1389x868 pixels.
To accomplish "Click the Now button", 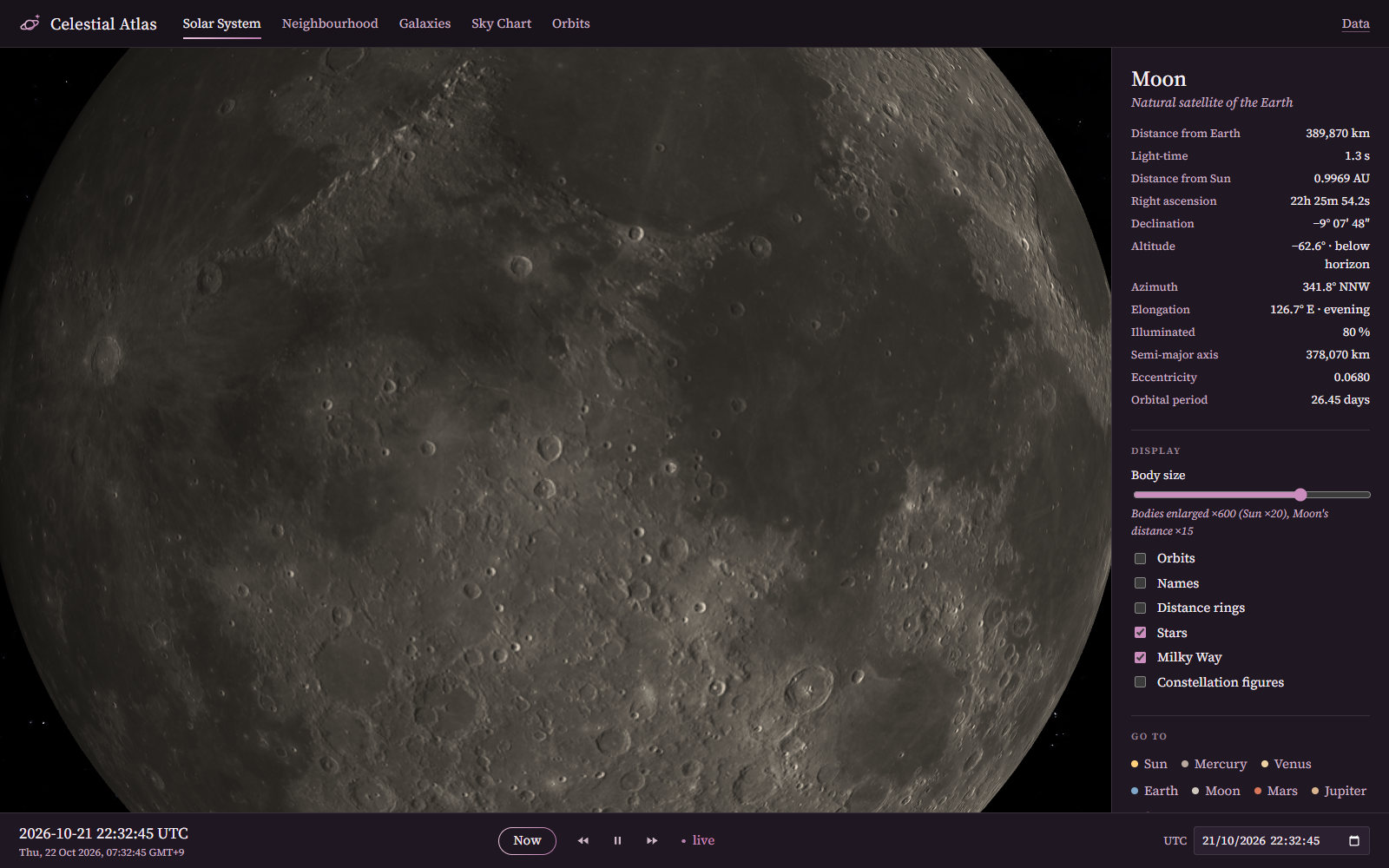I will 527,840.
